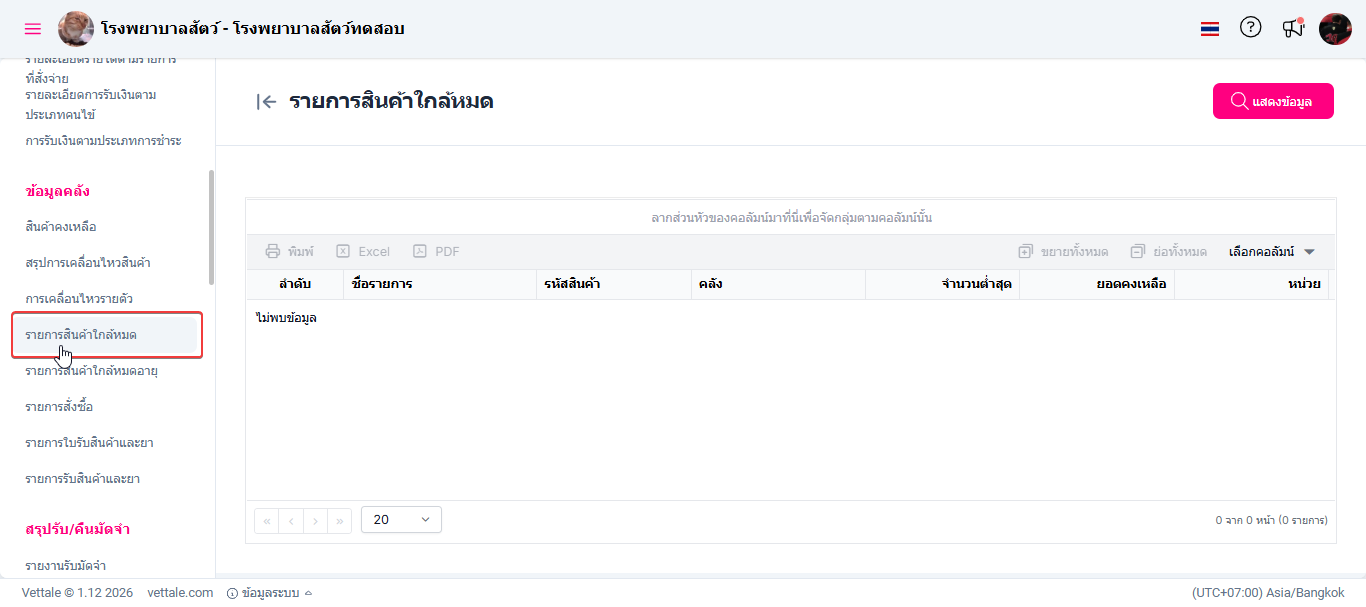The height and width of the screenshot is (607, 1366).
Task: Open the เลือกคอลัมน์ column chooser dropdown
Action: coord(1272,252)
